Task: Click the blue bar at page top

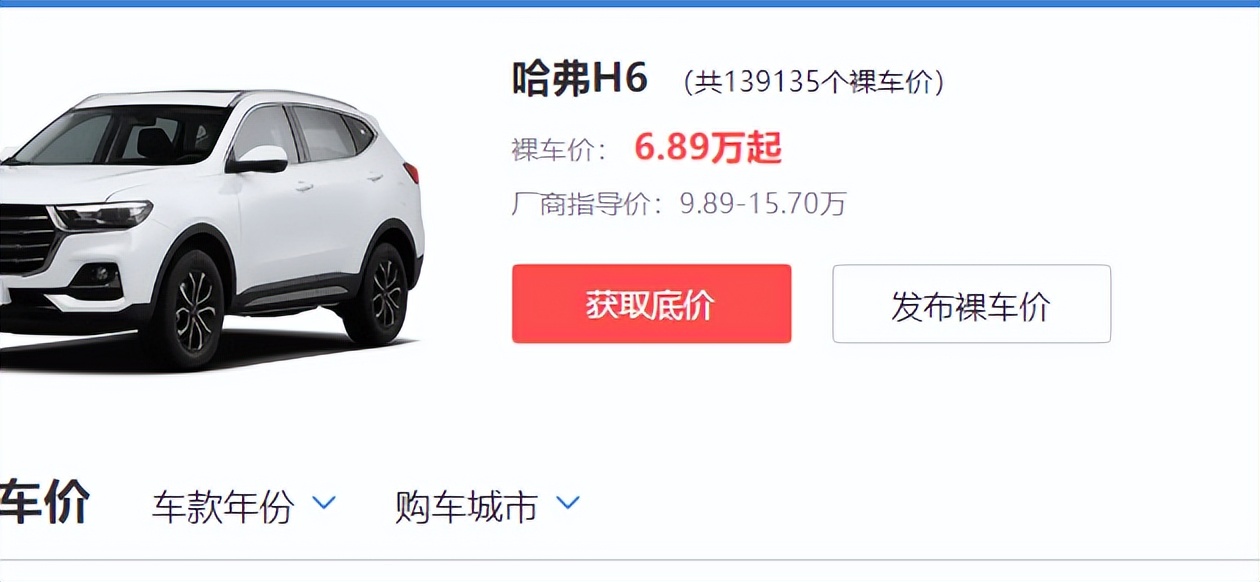Action: 630,3
